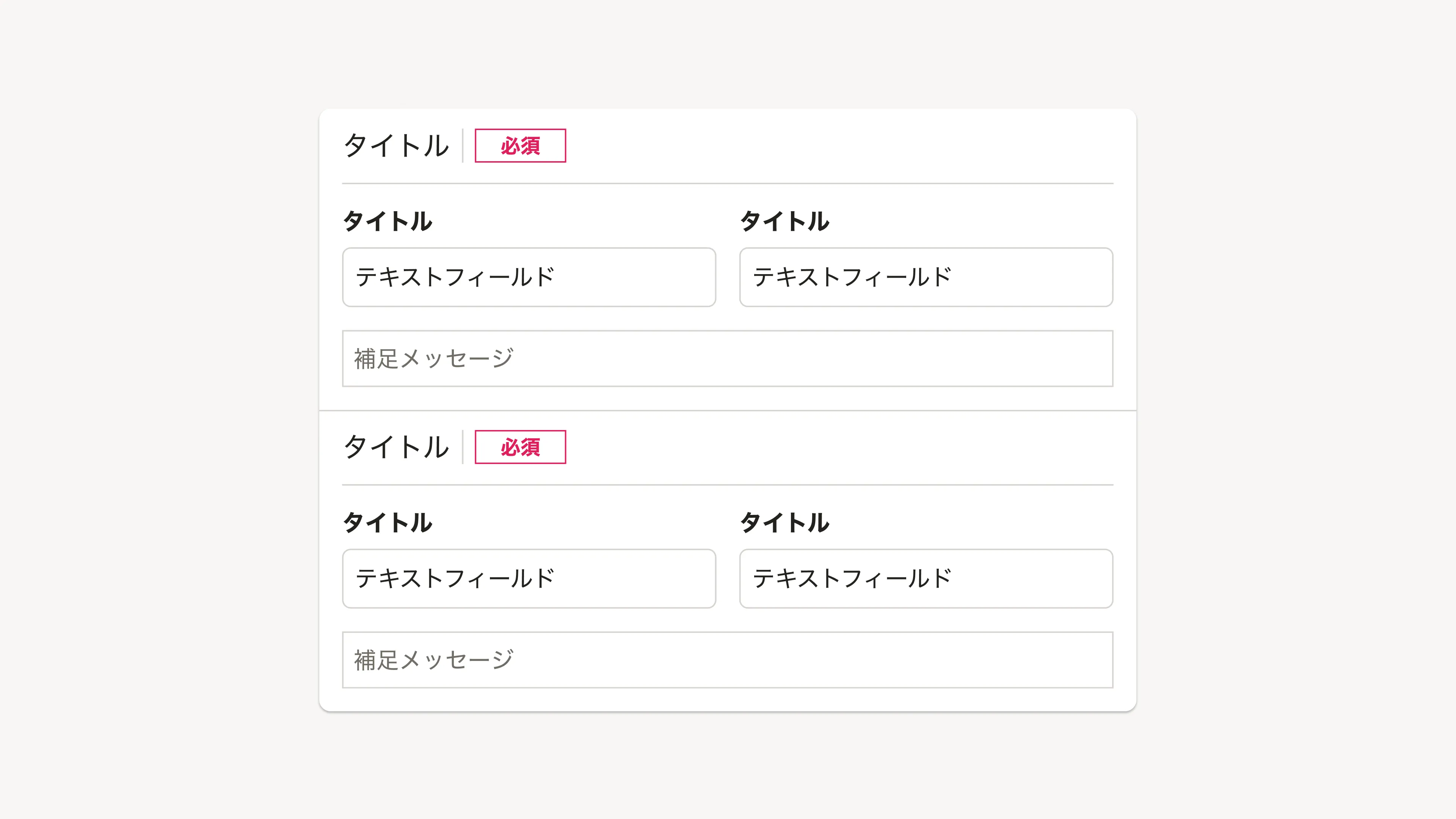Viewport: 1456px width, 819px height.
Task: Click the 補足メッセージ box in the lower section
Action: (x=728, y=660)
